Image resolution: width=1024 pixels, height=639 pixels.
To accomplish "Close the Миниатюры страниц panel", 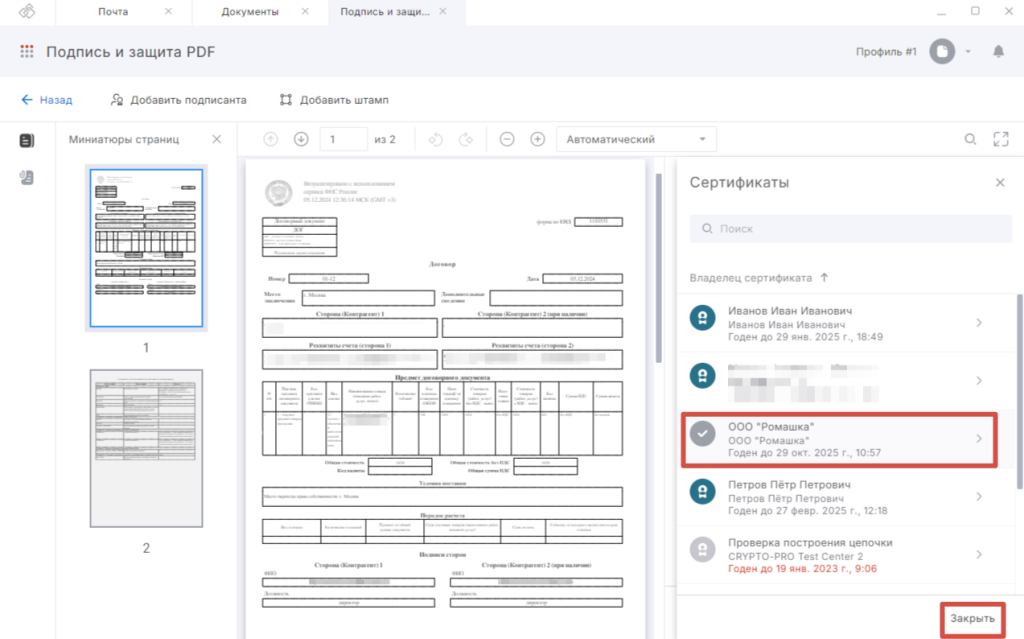I will (x=217, y=139).
